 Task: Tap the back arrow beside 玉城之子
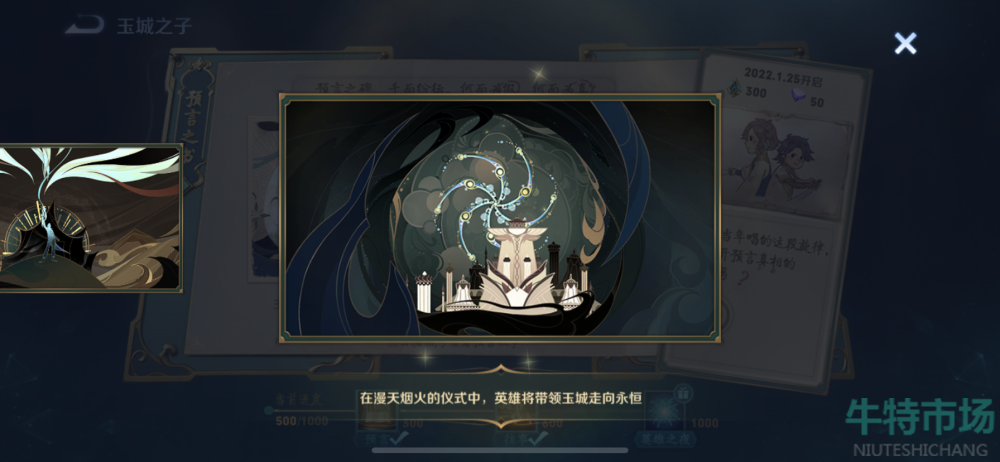point(84,26)
